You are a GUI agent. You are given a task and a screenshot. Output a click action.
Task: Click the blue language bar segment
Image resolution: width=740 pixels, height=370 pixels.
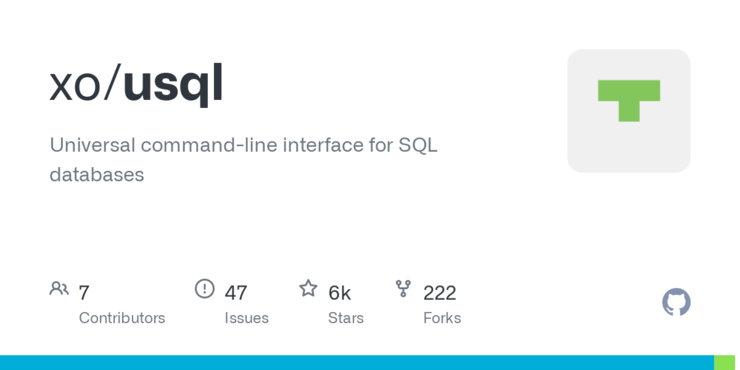pos(357,362)
